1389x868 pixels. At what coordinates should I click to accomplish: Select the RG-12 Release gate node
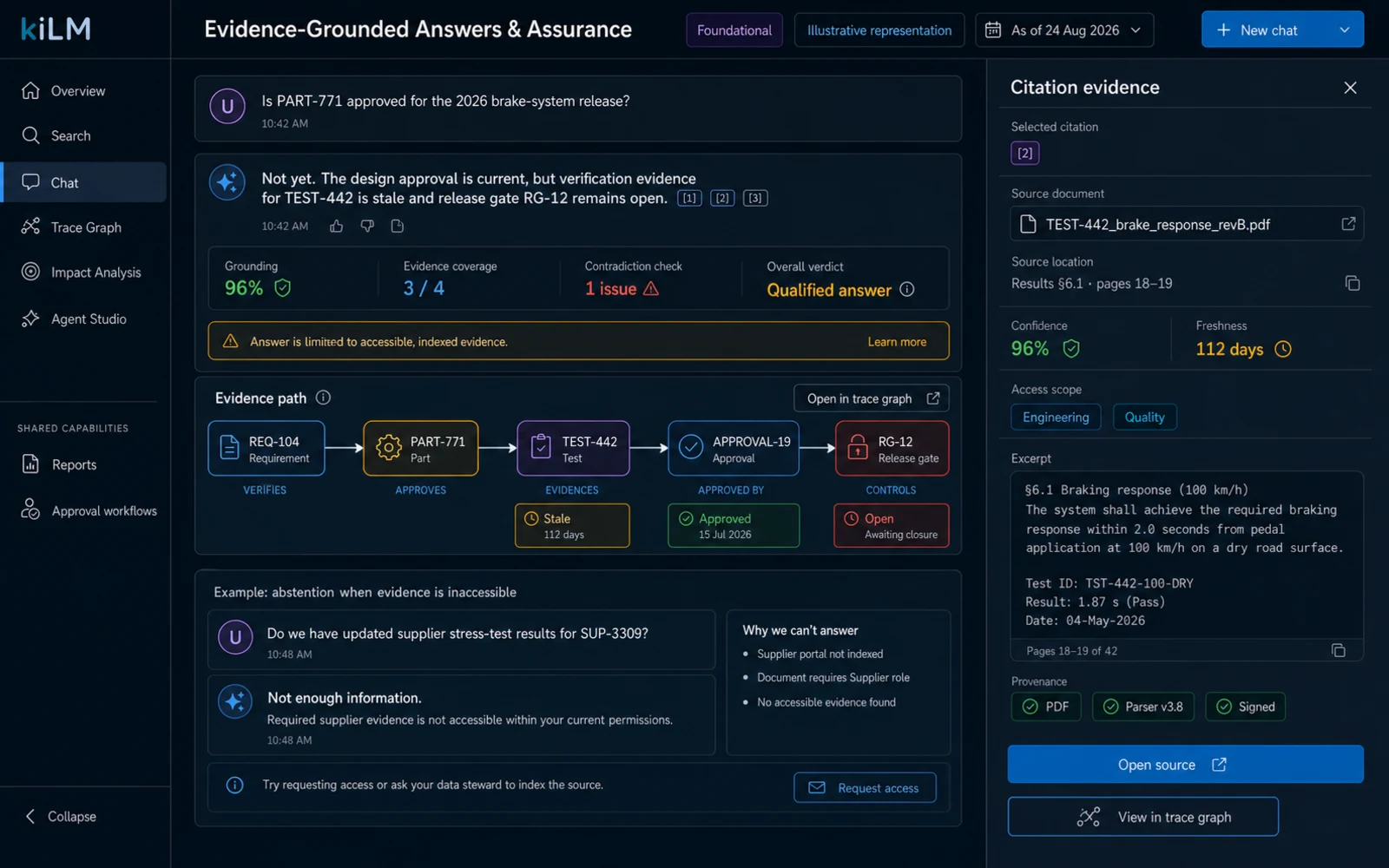click(x=892, y=449)
